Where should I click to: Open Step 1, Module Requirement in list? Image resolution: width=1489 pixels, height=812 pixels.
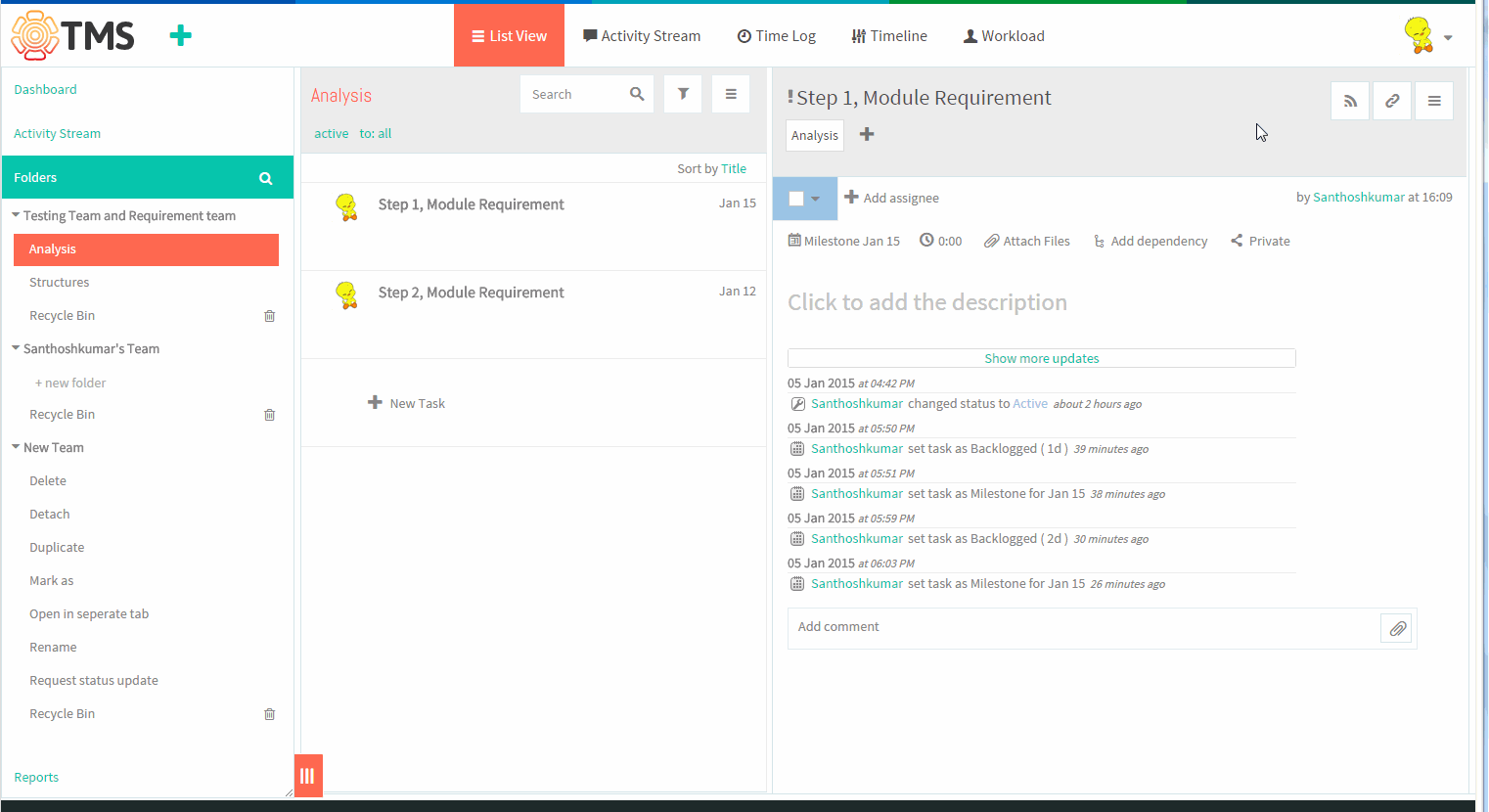pos(471,203)
